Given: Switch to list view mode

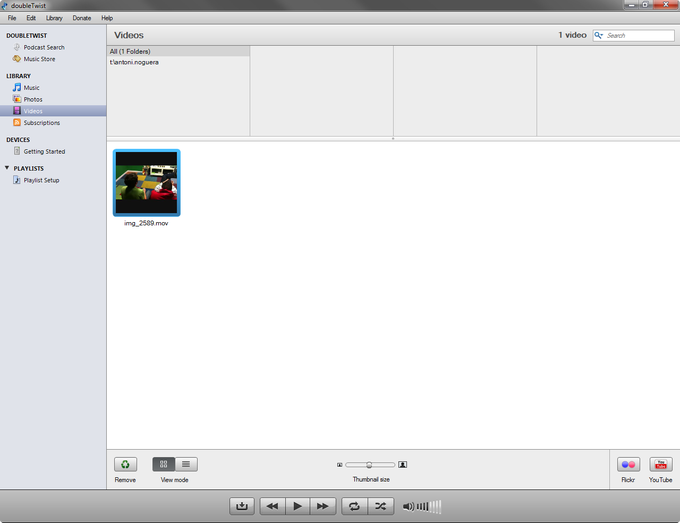Looking at the screenshot, I should (x=186, y=464).
